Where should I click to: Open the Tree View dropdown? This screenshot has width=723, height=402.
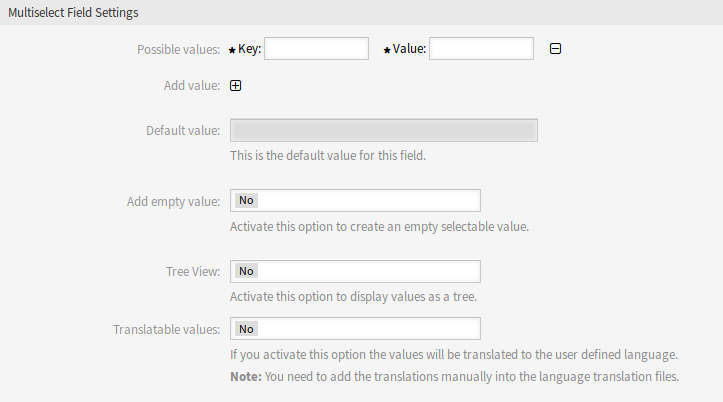pyautogui.click(x=355, y=272)
